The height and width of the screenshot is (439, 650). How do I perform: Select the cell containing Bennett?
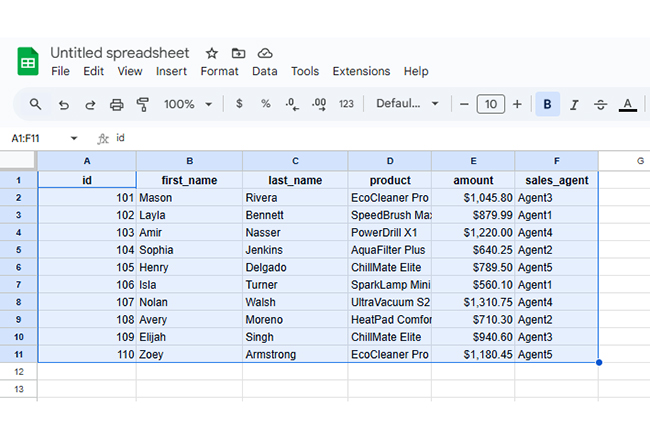(295, 215)
